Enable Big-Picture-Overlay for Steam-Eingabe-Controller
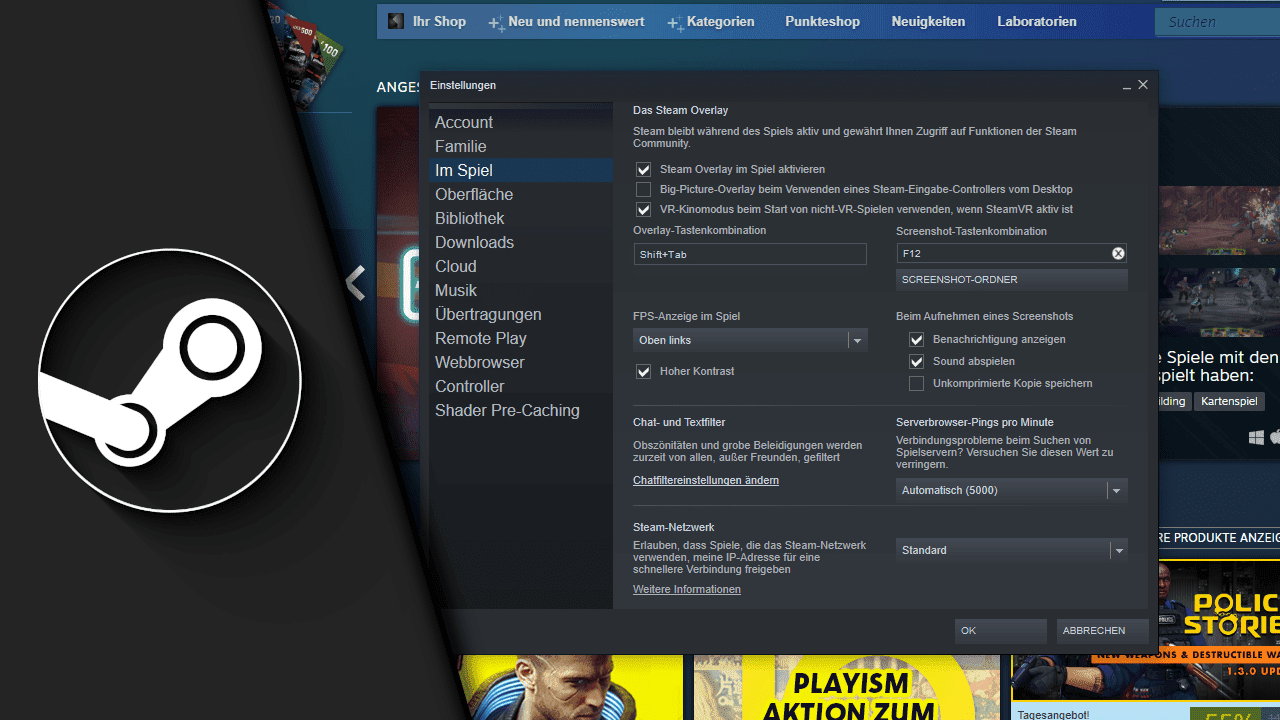This screenshot has height=720, width=1280. point(643,190)
